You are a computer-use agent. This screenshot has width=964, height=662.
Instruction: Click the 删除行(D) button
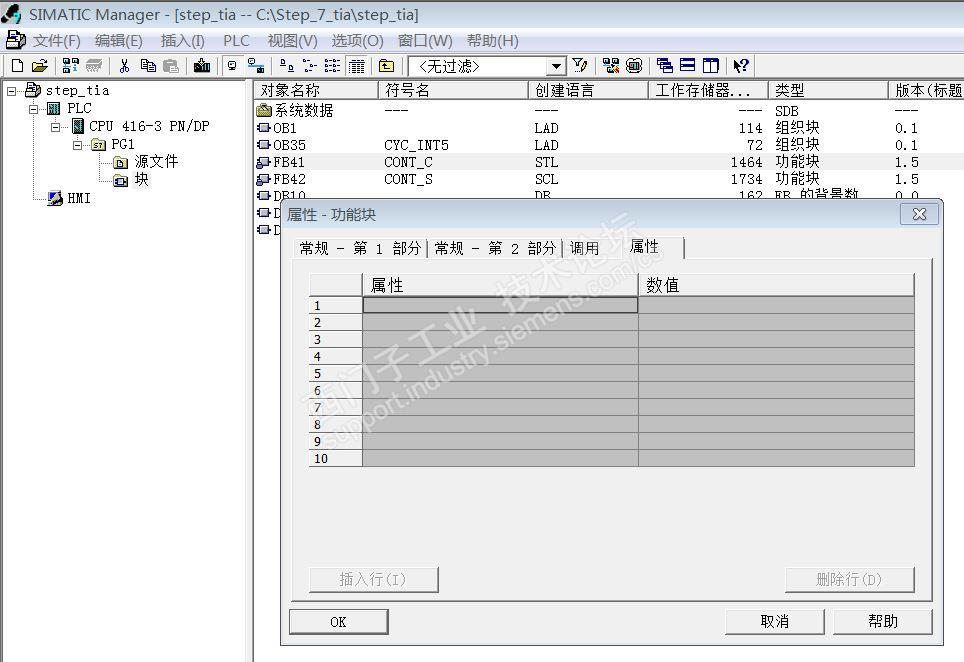click(x=849, y=579)
